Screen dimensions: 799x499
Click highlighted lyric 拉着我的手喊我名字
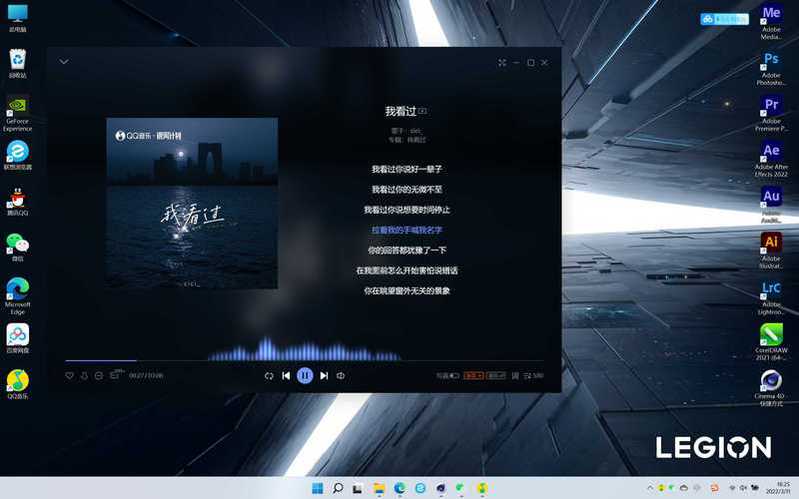coord(407,230)
